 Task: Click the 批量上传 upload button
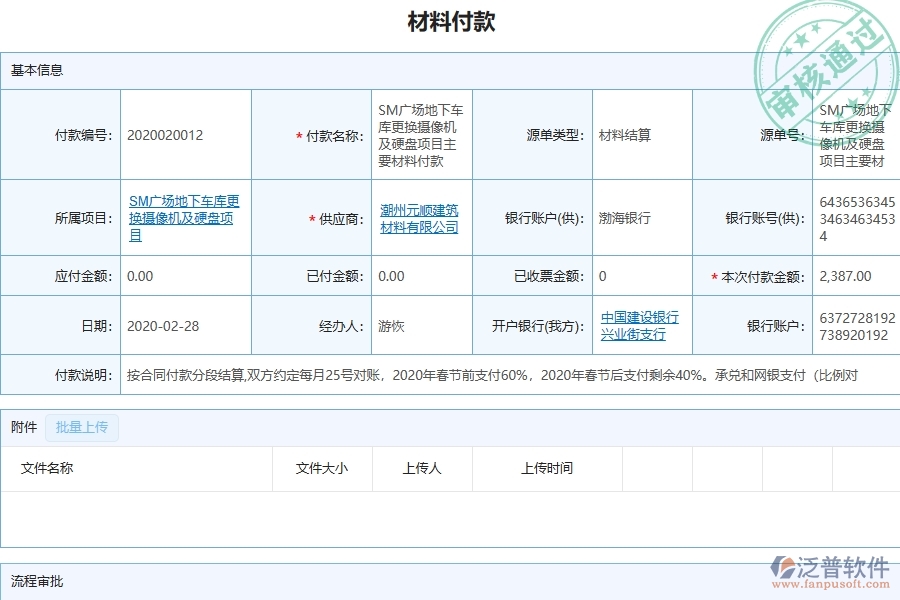(82, 427)
